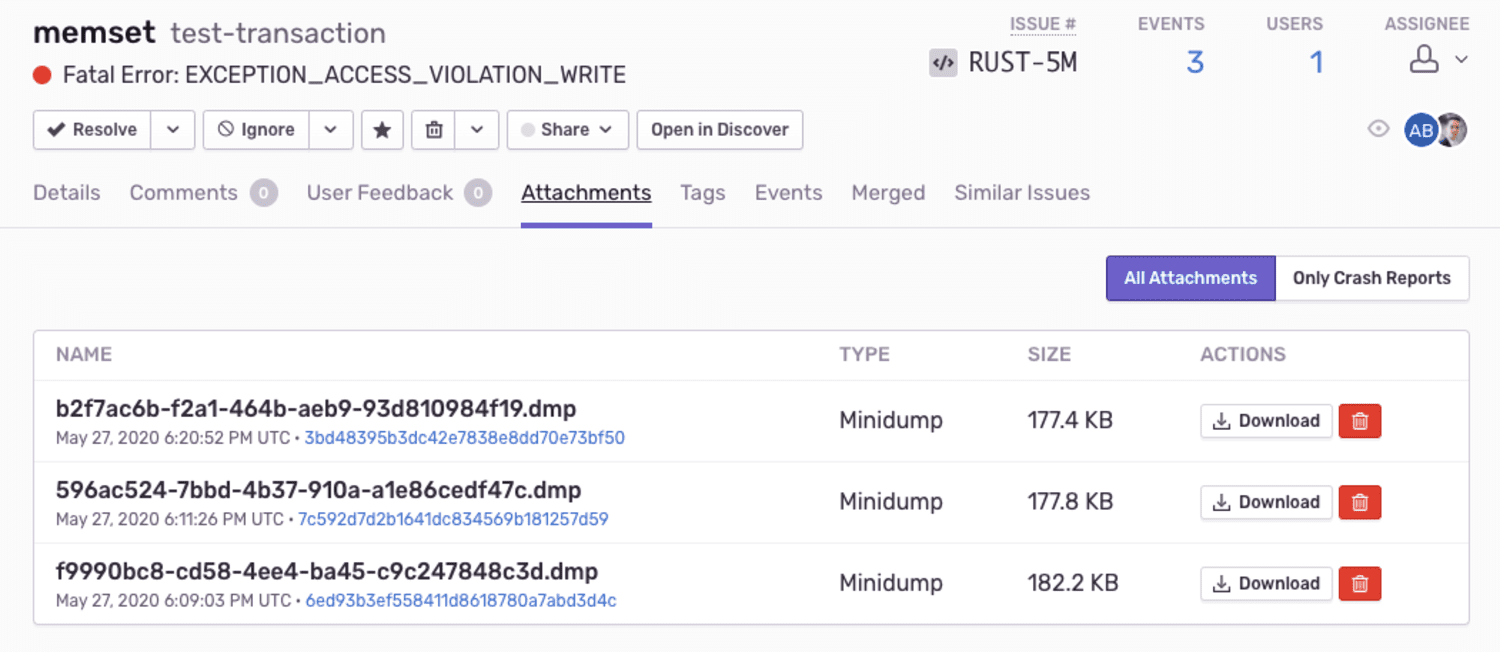Image resolution: width=1500 pixels, height=652 pixels.
Task: Click the RUST-5M short ID code icon
Action: pos(941,61)
